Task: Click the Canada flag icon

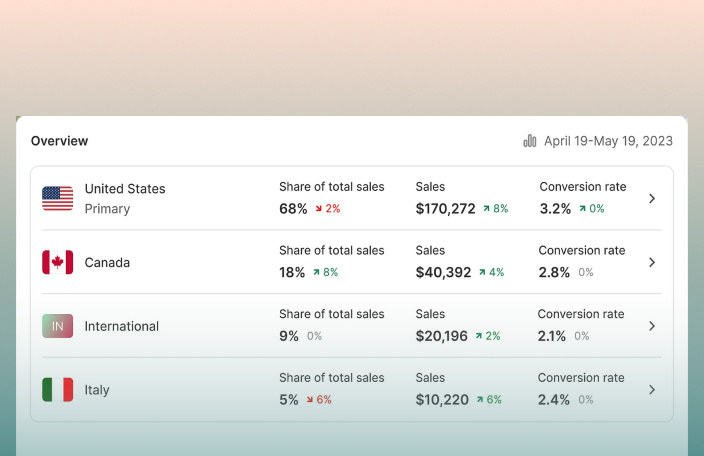Action: pyautogui.click(x=57, y=262)
